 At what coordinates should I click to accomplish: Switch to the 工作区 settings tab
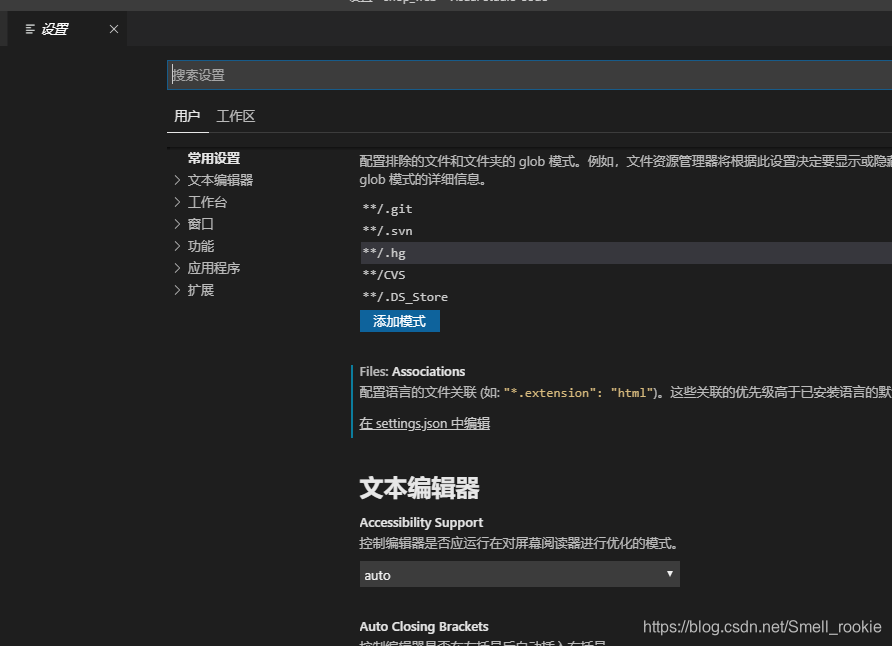[236, 116]
